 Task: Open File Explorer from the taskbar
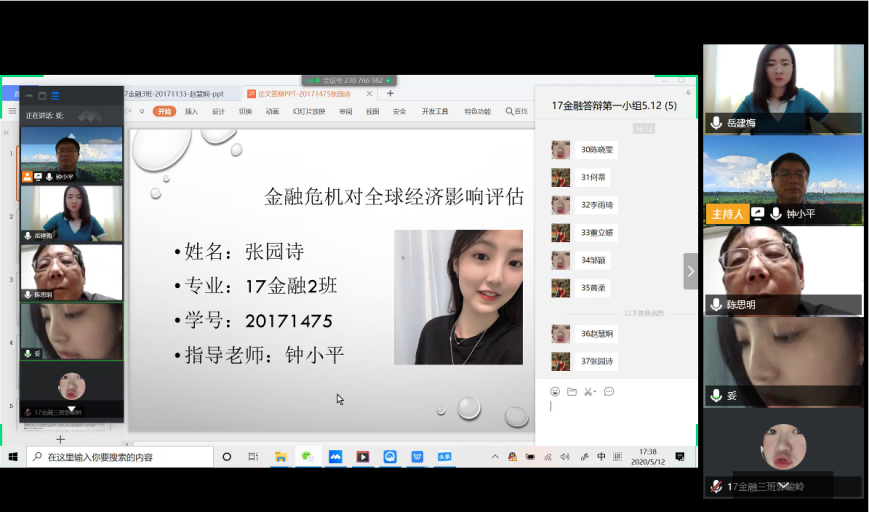[281, 456]
